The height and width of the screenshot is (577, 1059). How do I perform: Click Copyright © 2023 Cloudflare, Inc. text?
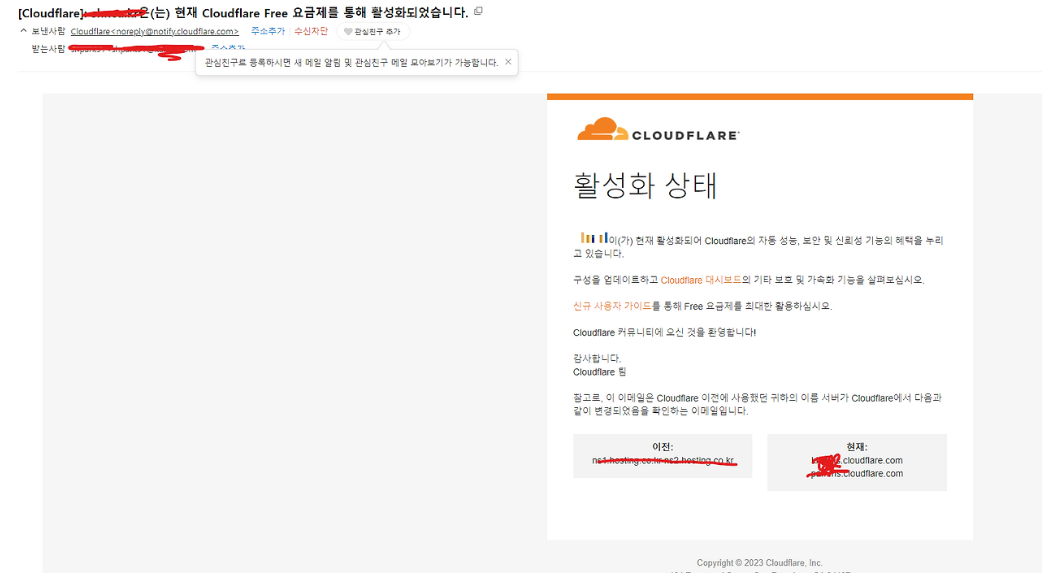point(760,563)
